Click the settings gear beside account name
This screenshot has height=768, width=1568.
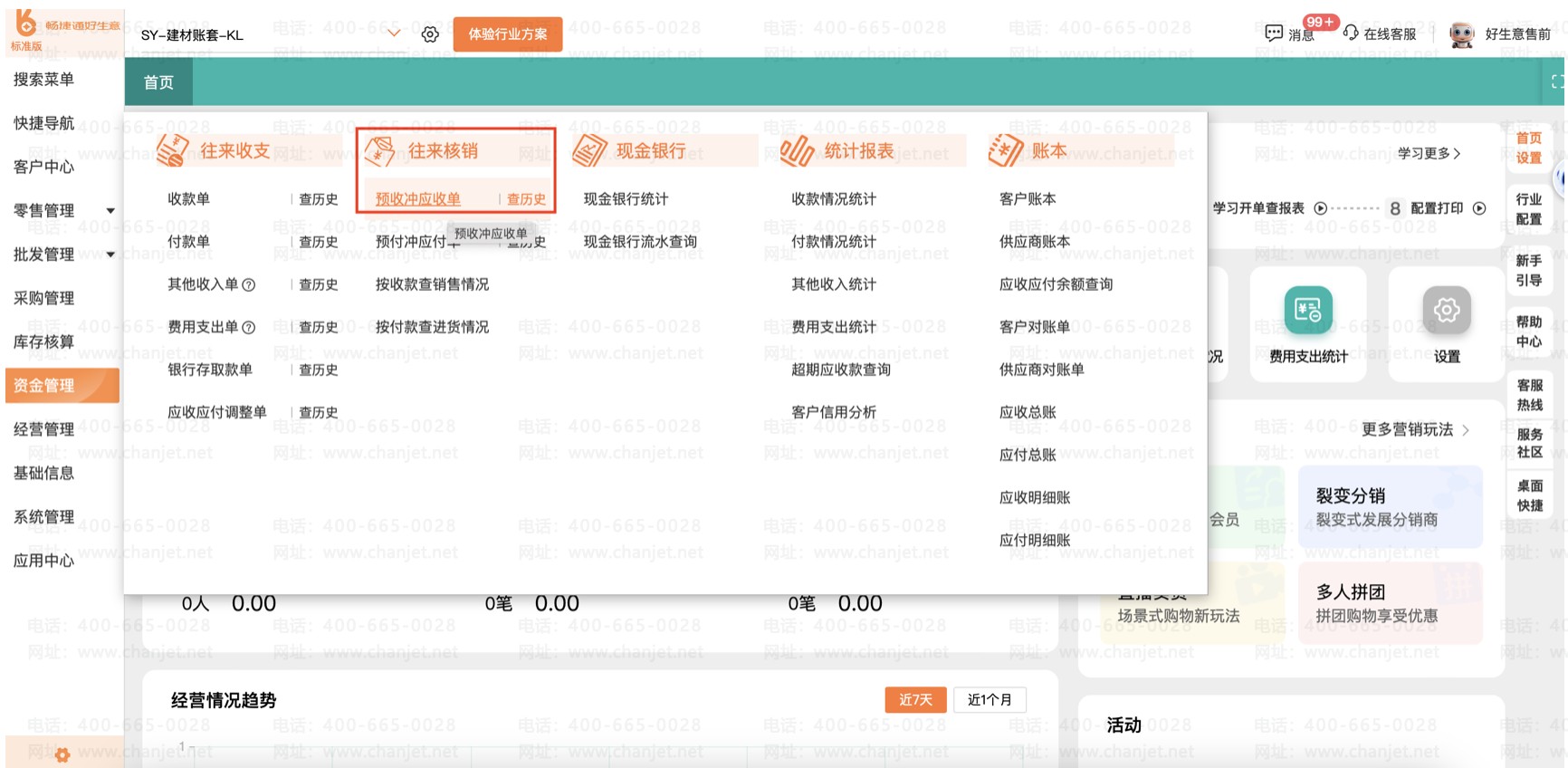click(x=430, y=34)
